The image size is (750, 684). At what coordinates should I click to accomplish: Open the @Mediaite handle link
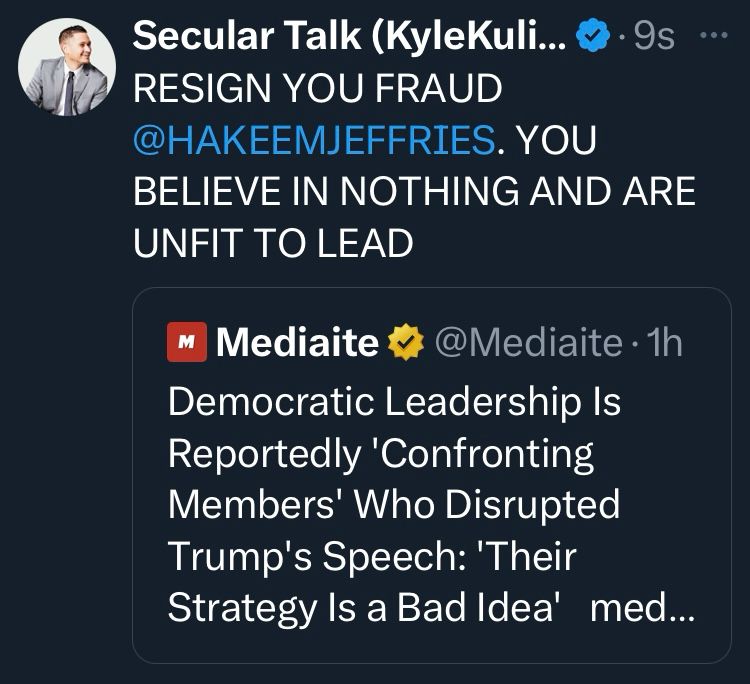(527, 344)
